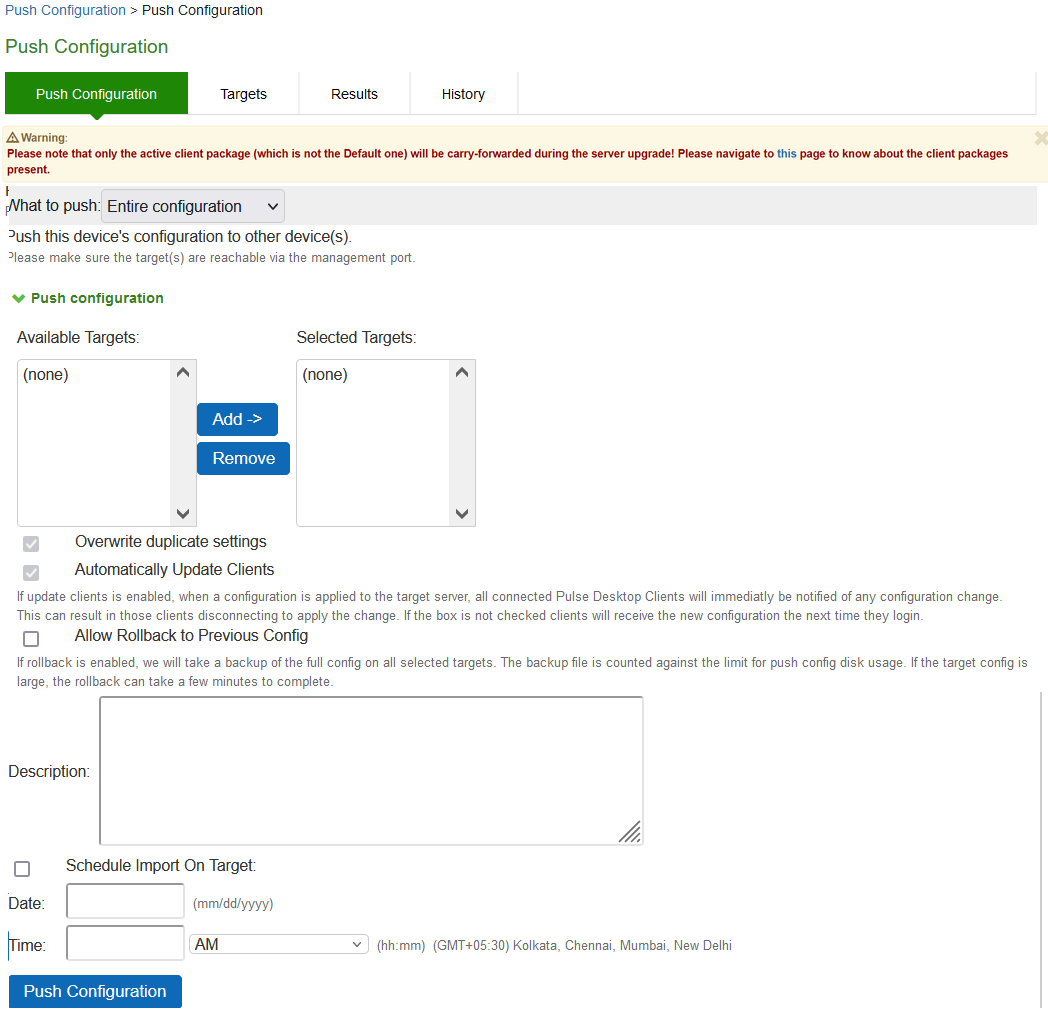Screen dimensions: 1048x1020
Task: Click the Push configuration section heading
Action: 97,298
